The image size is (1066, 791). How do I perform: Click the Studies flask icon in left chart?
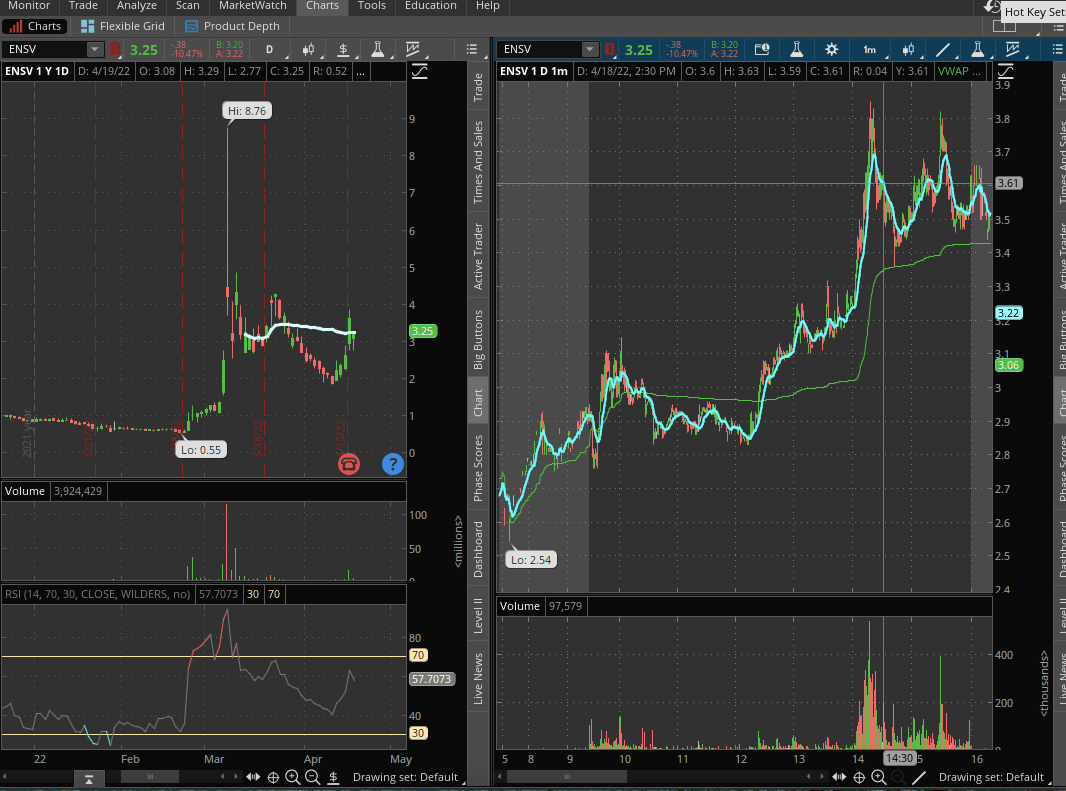tap(378, 49)
